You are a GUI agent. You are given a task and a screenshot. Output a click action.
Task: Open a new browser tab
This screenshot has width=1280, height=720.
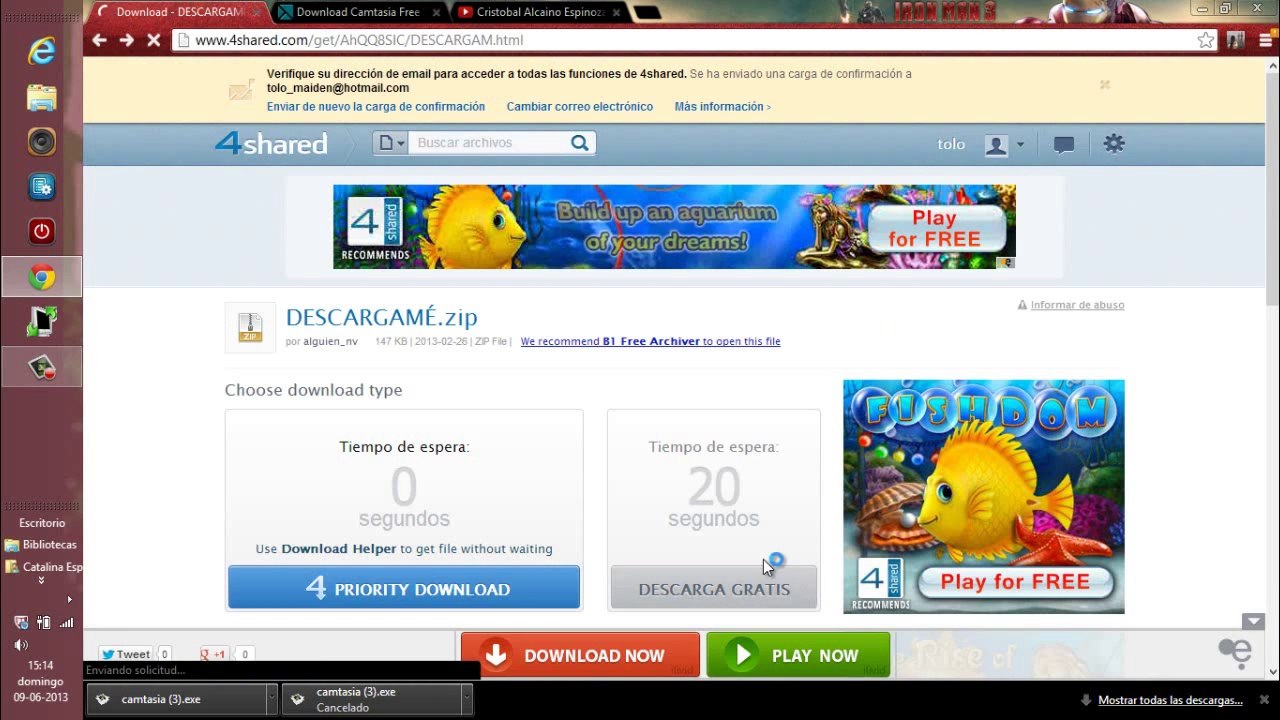[x=647, y=13]
